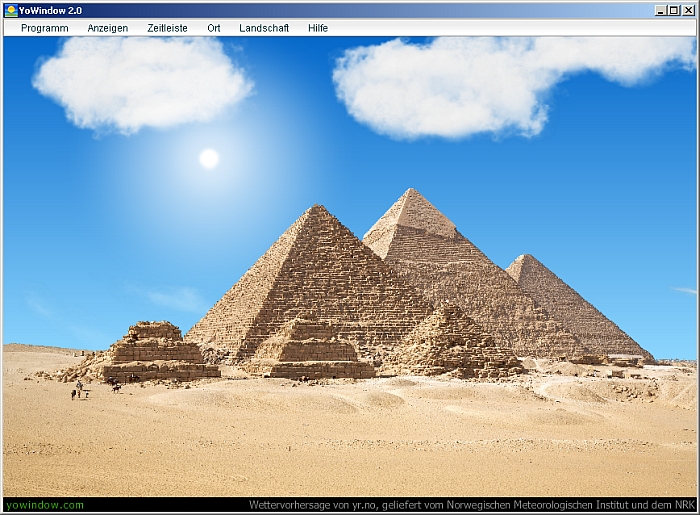Close the YoWindow 2.0 window
Image resolution: width=700 pixels, height=515 pixels.
tap(688, 10)
